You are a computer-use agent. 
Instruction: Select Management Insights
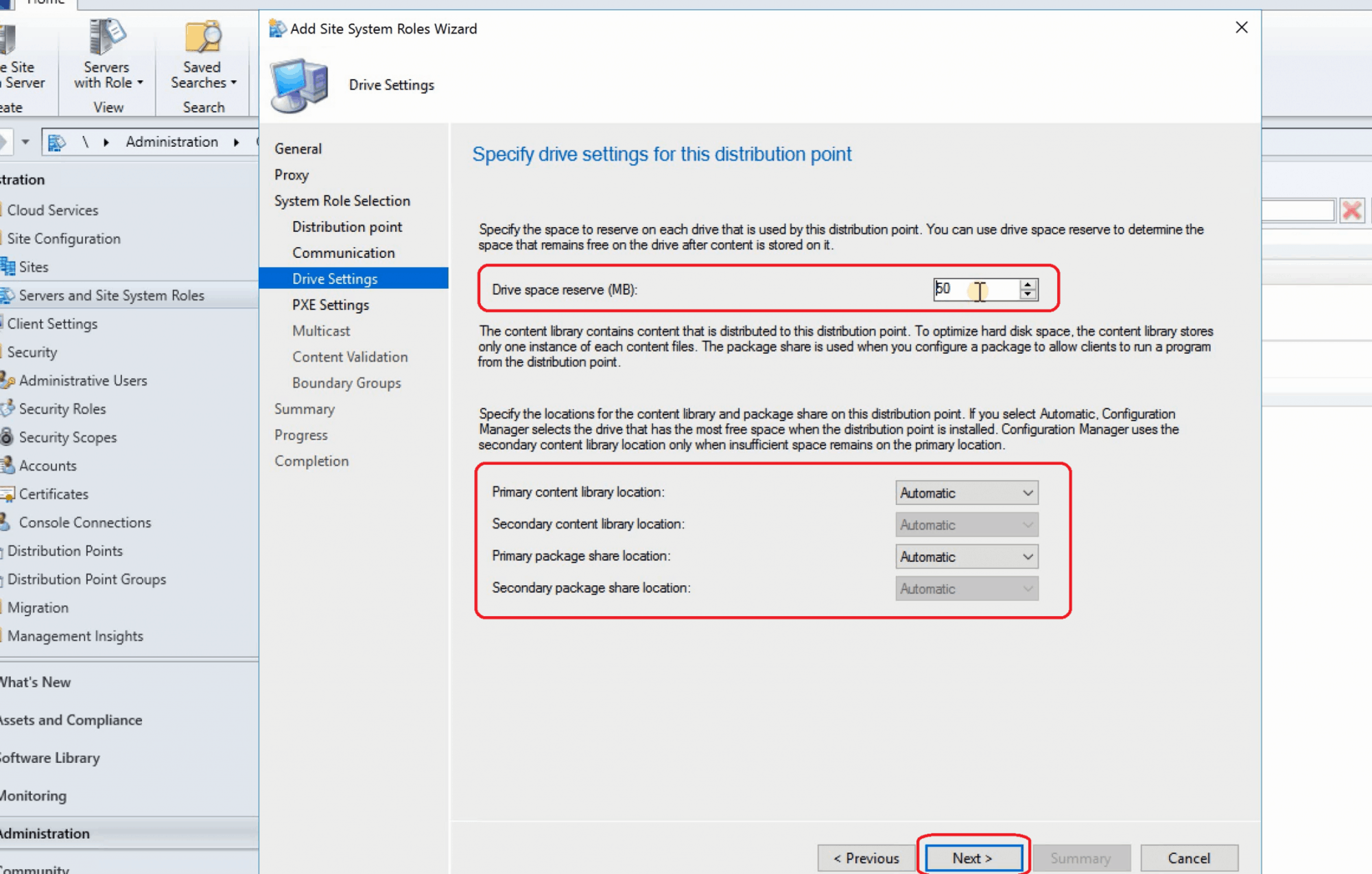75,636
